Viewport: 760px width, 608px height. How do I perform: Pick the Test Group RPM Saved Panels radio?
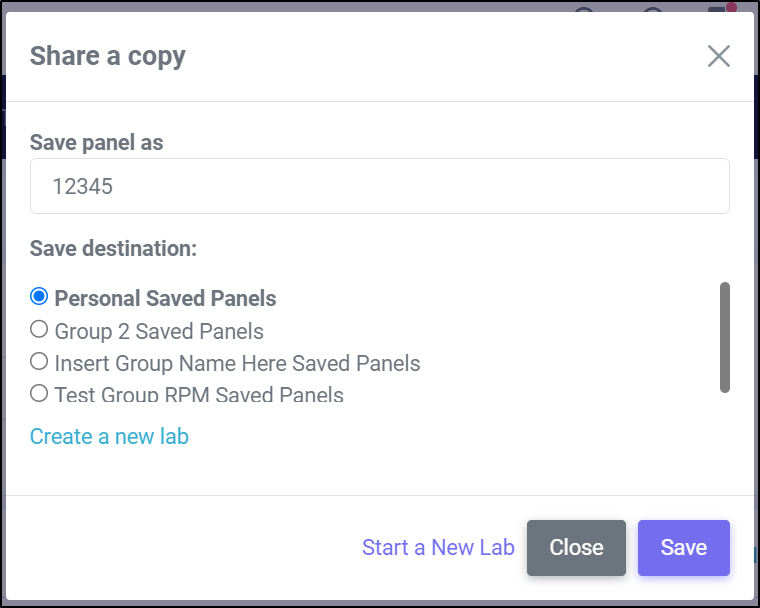point(39,393)
